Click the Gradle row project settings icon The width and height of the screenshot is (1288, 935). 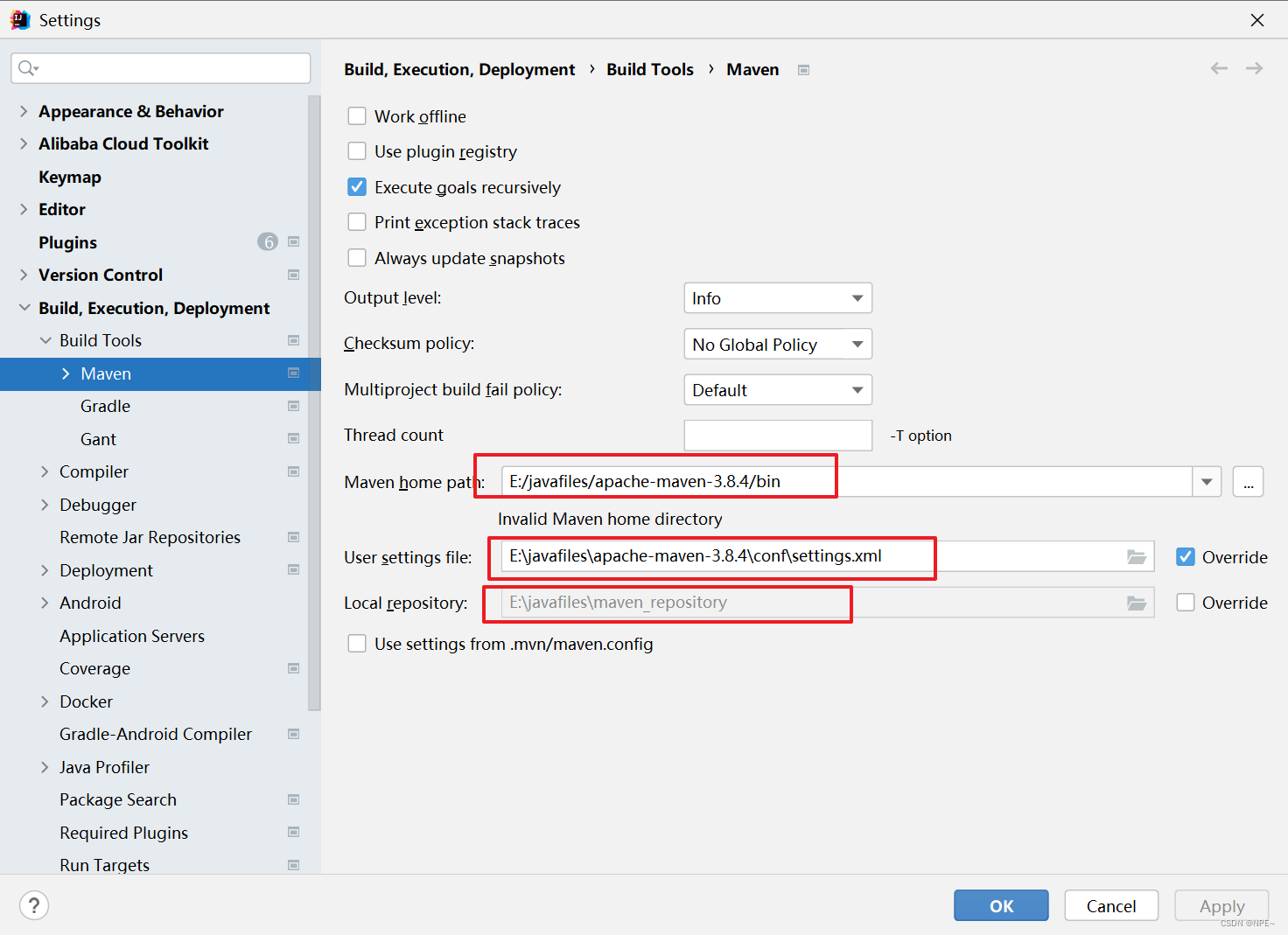click(x=294, y=406)
